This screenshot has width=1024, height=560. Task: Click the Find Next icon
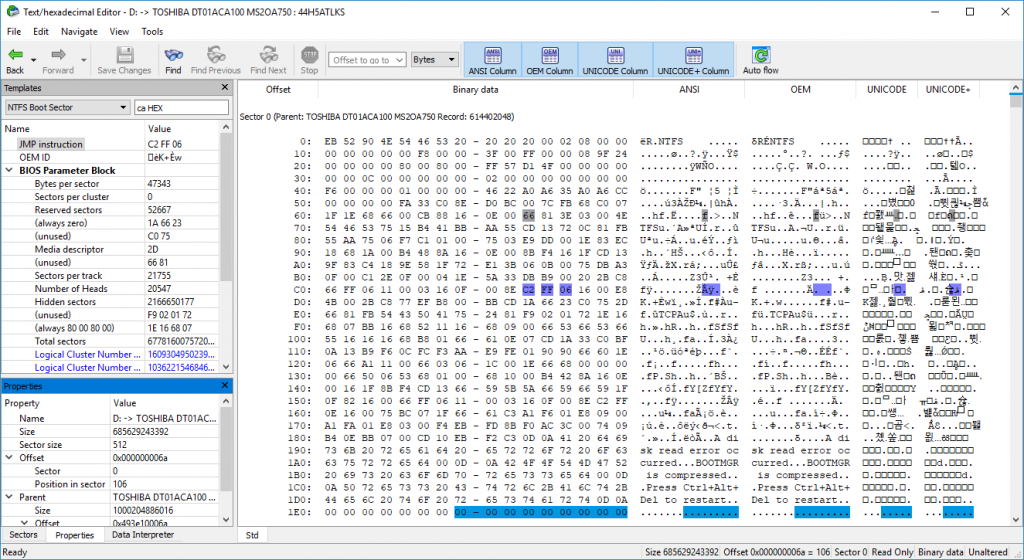[x=268, y=56]
